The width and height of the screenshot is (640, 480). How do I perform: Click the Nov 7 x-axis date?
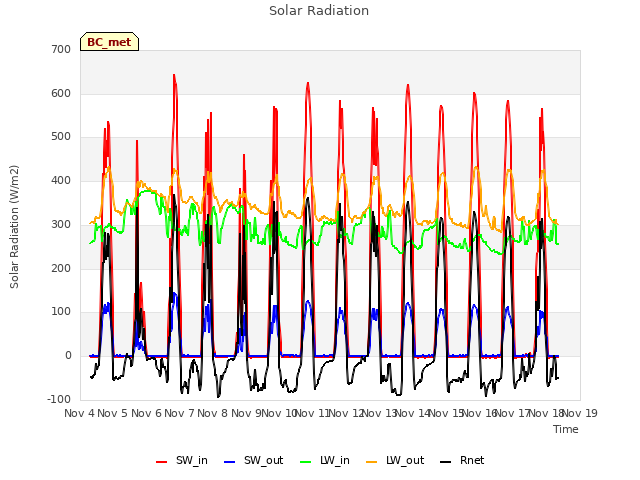click(x=180, y=413)
